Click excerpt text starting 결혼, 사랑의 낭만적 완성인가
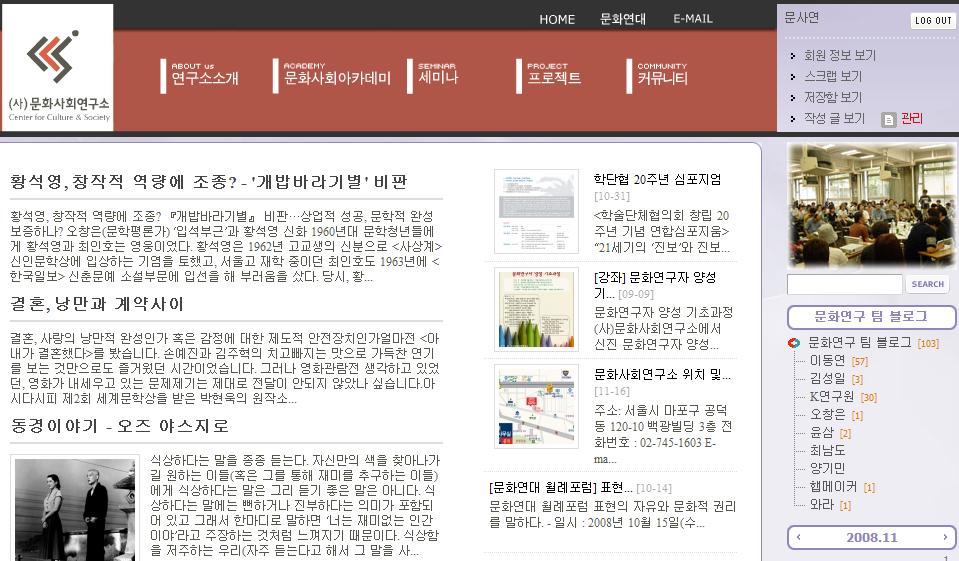 tap(225, 369)
